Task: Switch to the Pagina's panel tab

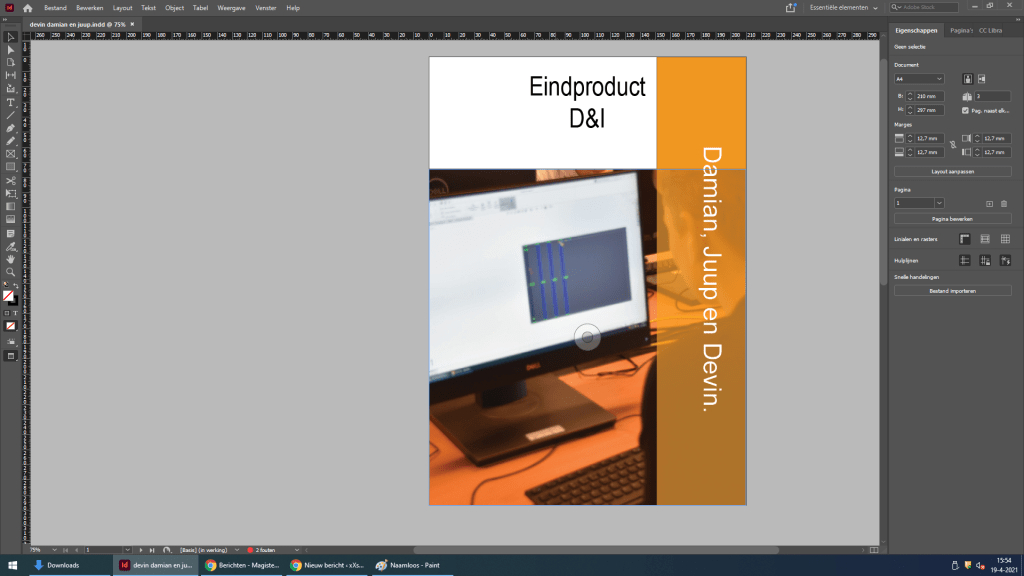Action: (961, 31)
